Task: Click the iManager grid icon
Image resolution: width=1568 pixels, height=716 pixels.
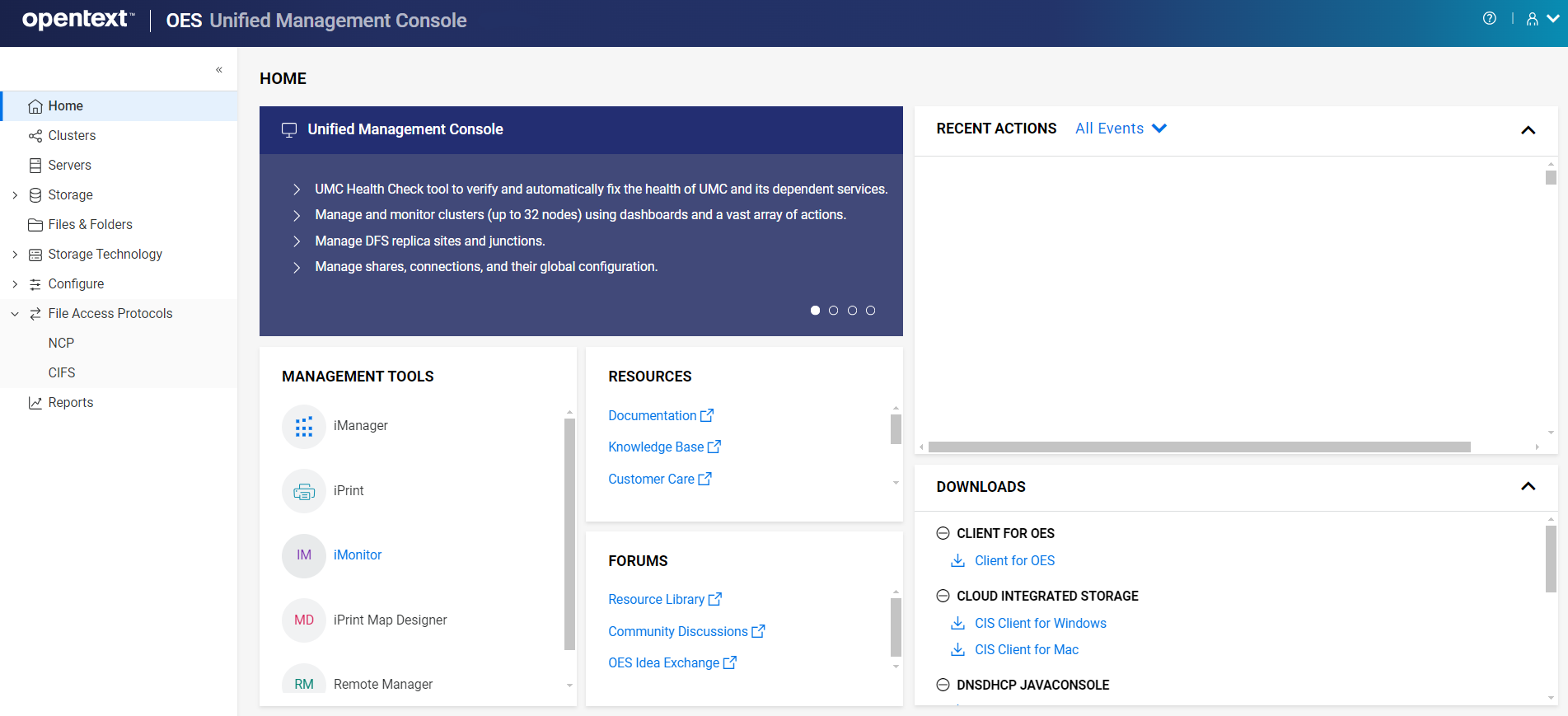Action: pos(304,426)
